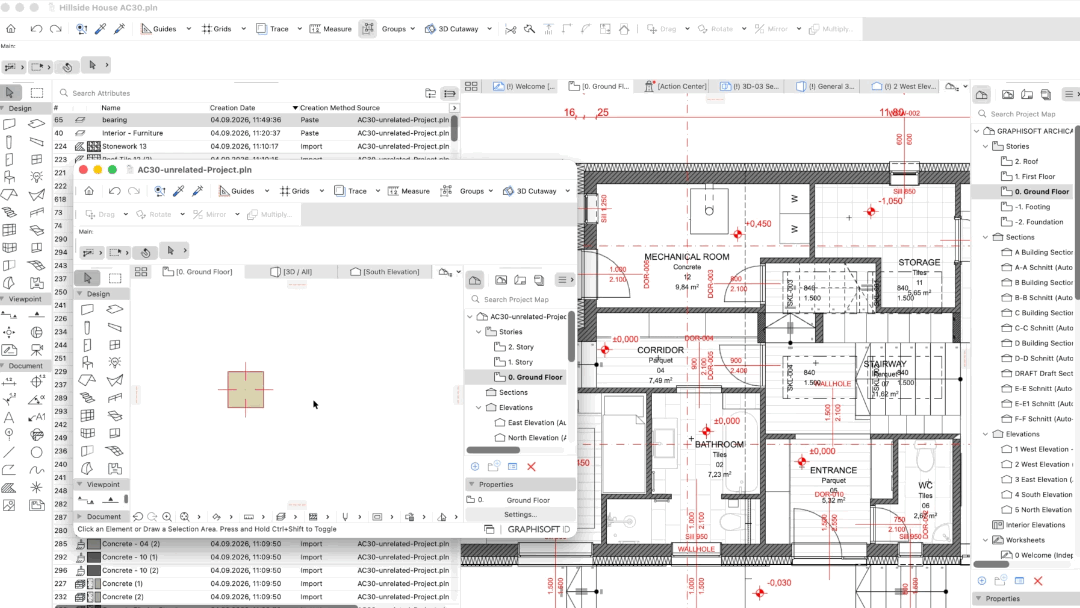Select Roof tool in AC30-unrelated toolbox
The image size is (1080, 608).
87,380
